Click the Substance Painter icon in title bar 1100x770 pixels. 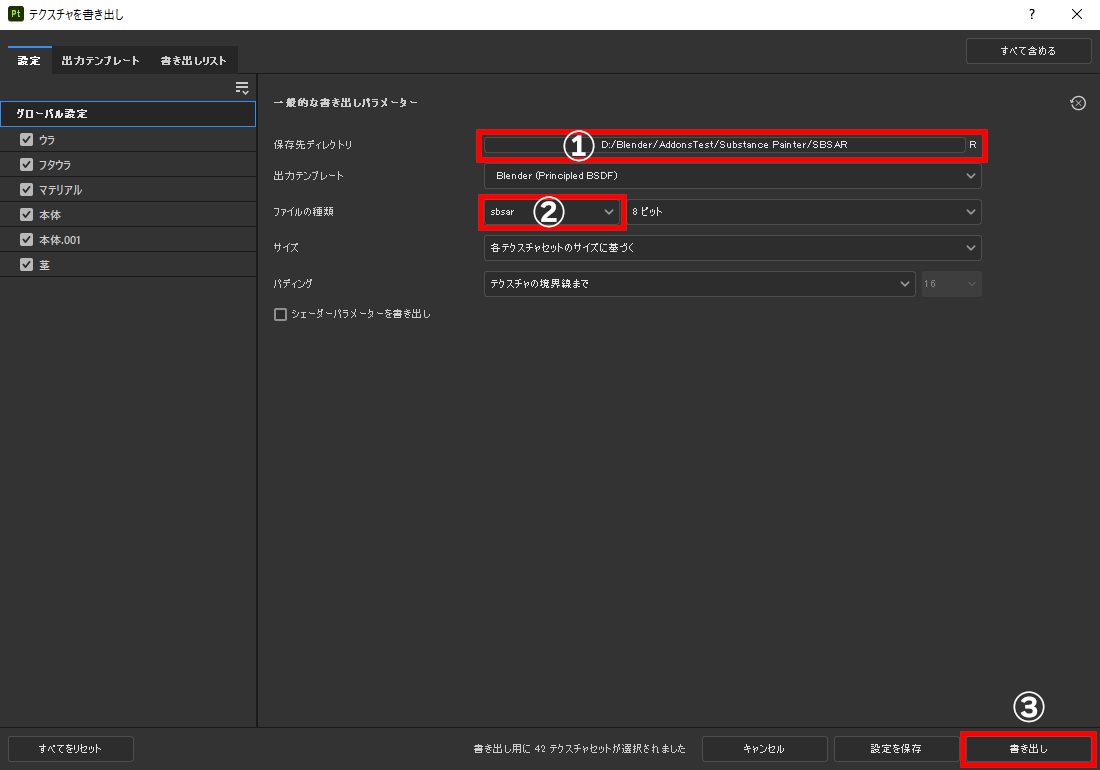[x=14, y=14]
